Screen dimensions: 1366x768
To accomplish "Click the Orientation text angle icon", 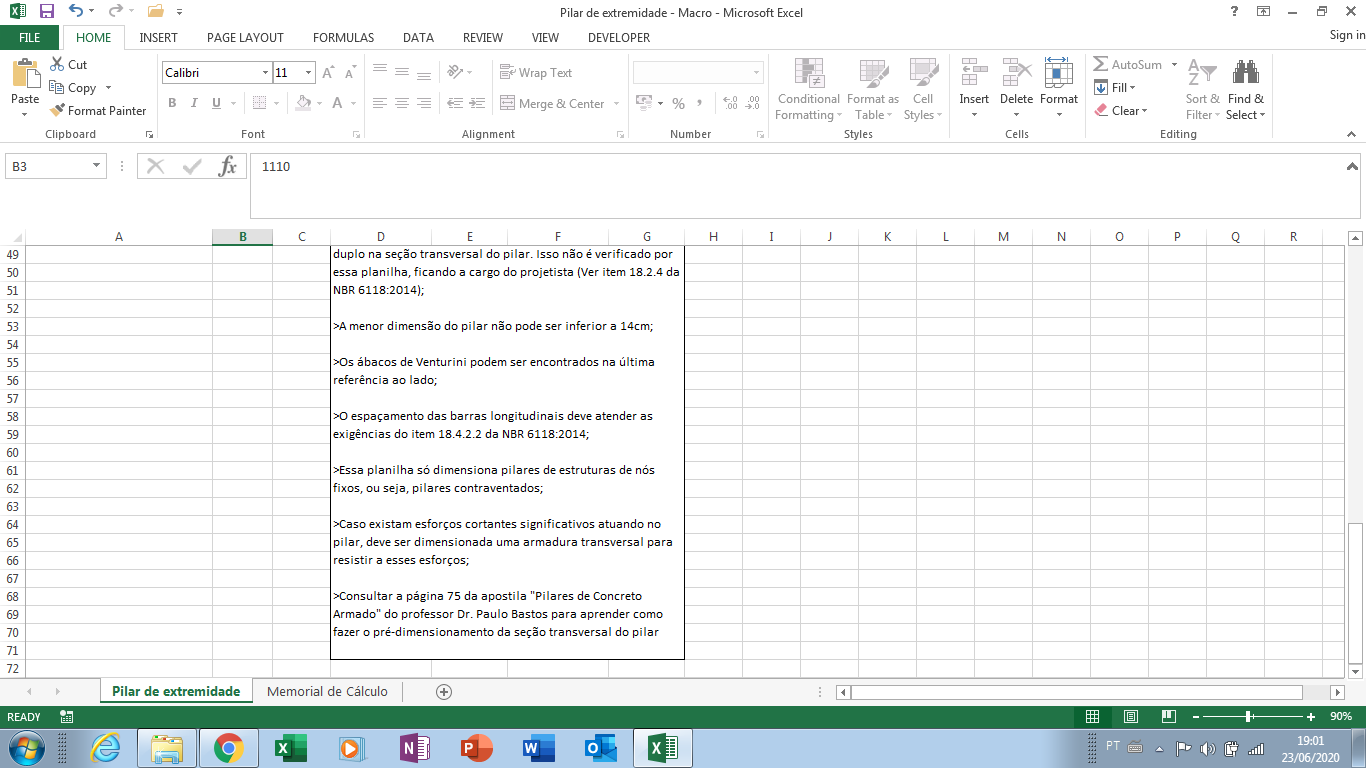I will pos(455,72).
